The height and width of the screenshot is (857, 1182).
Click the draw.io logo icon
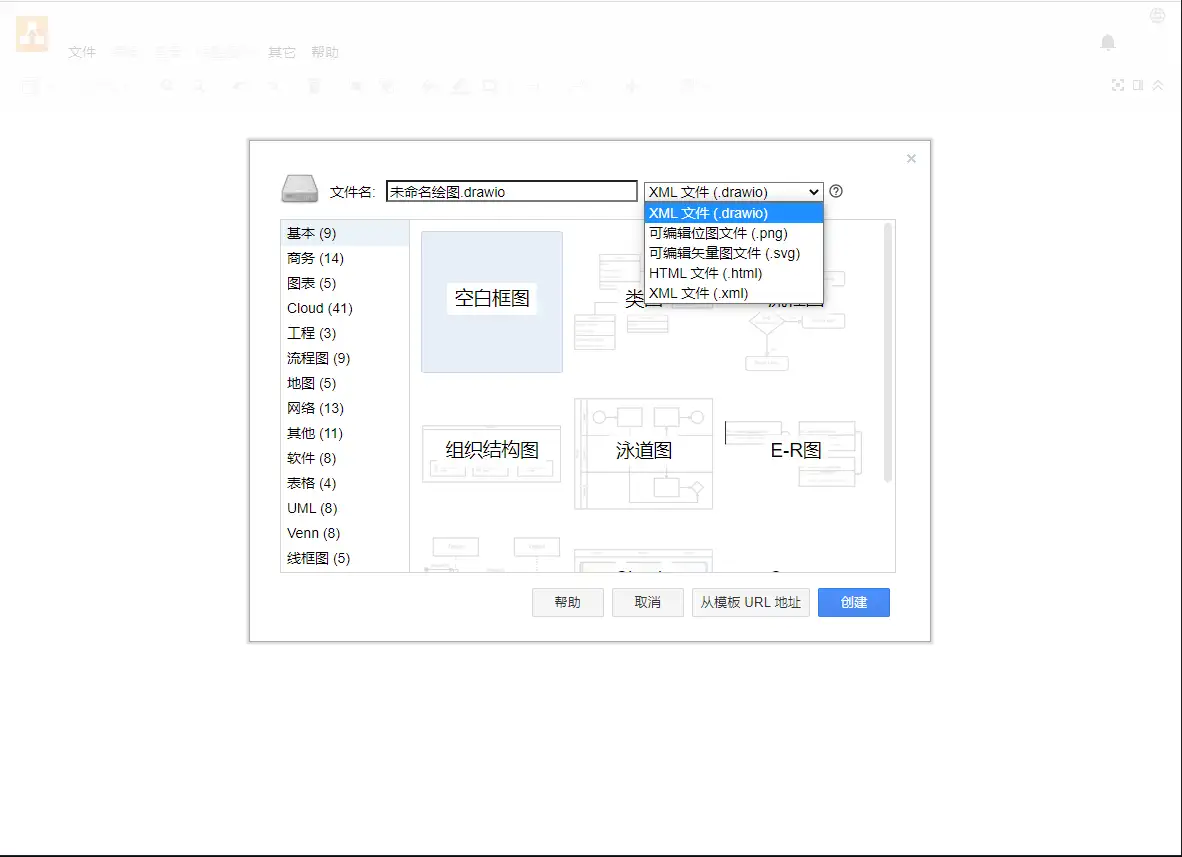pos(32,35)
